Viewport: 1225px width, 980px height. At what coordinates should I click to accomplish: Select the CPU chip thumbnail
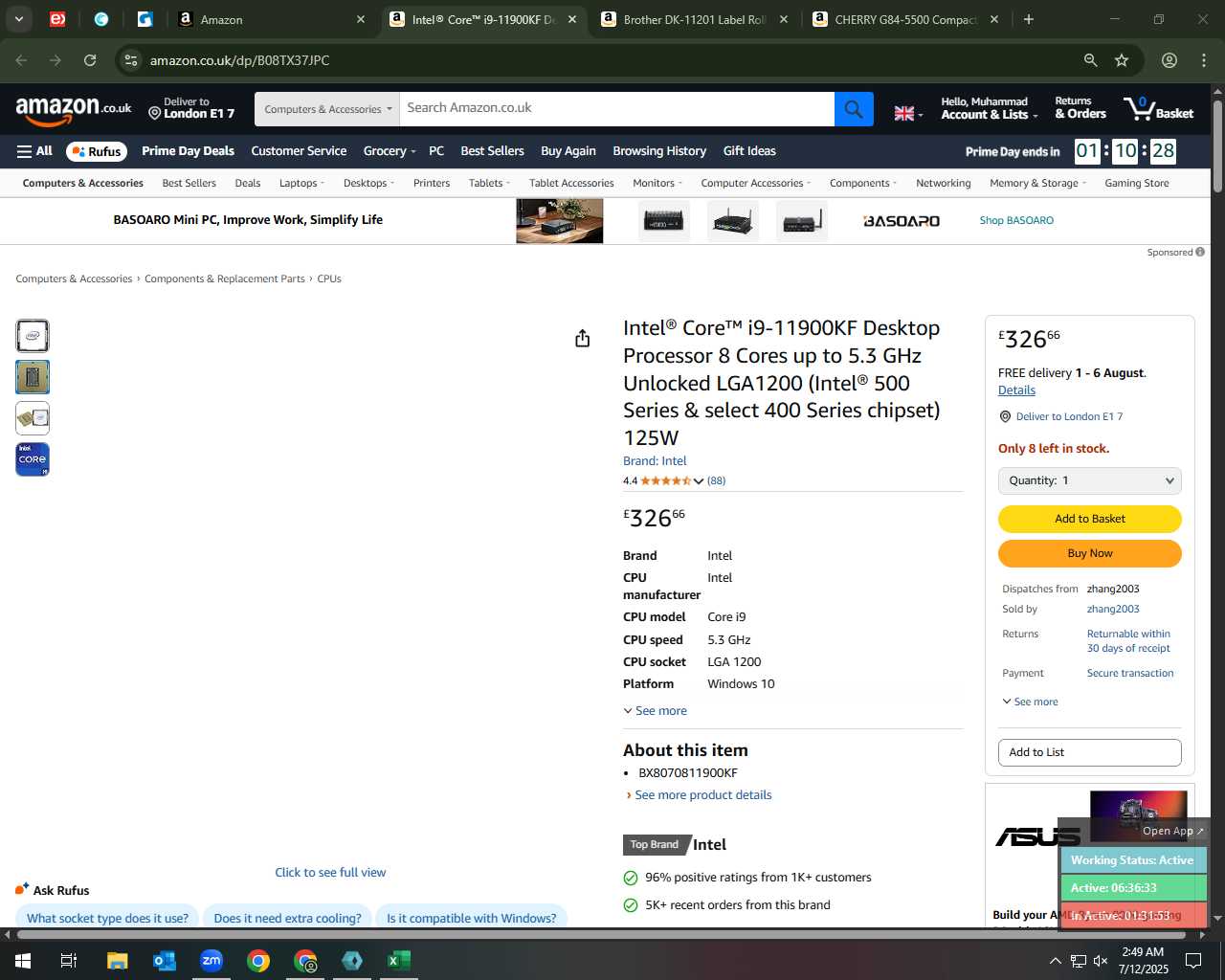pos(33,377)
